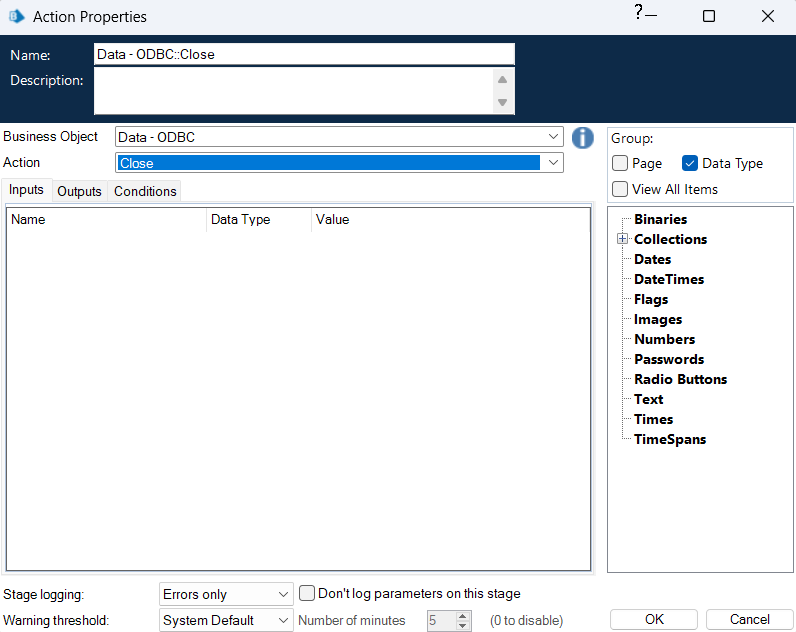Switch to the Conditions tab
This screenshot has width=796, height=632.
[x=145, y=191]
